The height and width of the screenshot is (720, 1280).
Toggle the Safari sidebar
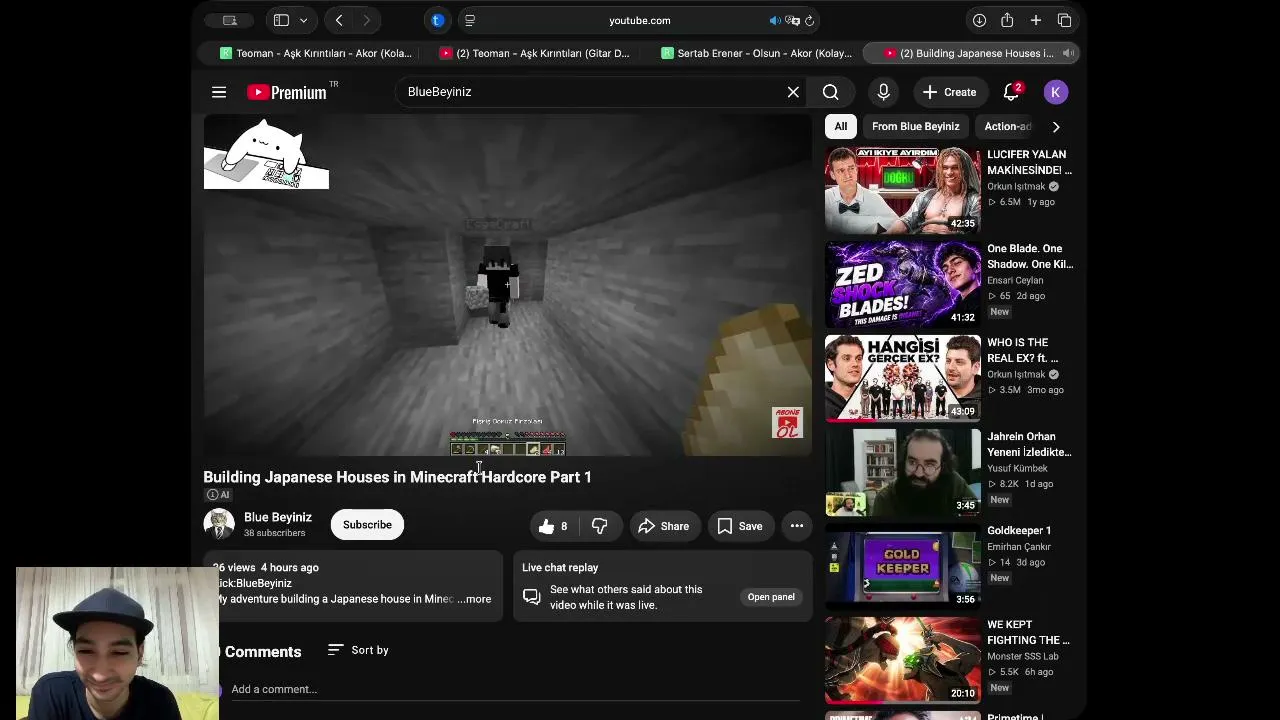(x=281, y=20)
